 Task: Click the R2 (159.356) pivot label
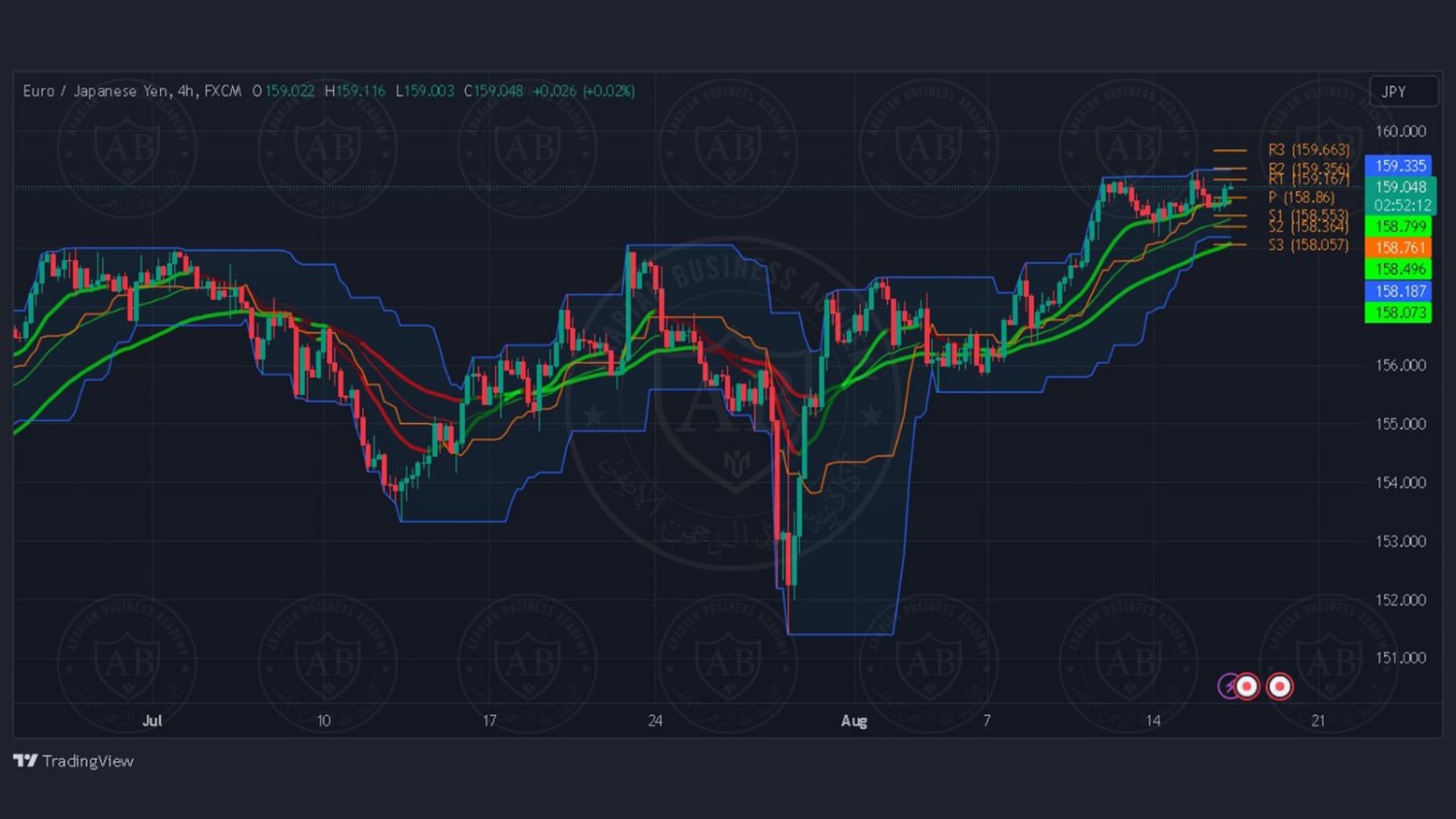(1308, 169)
